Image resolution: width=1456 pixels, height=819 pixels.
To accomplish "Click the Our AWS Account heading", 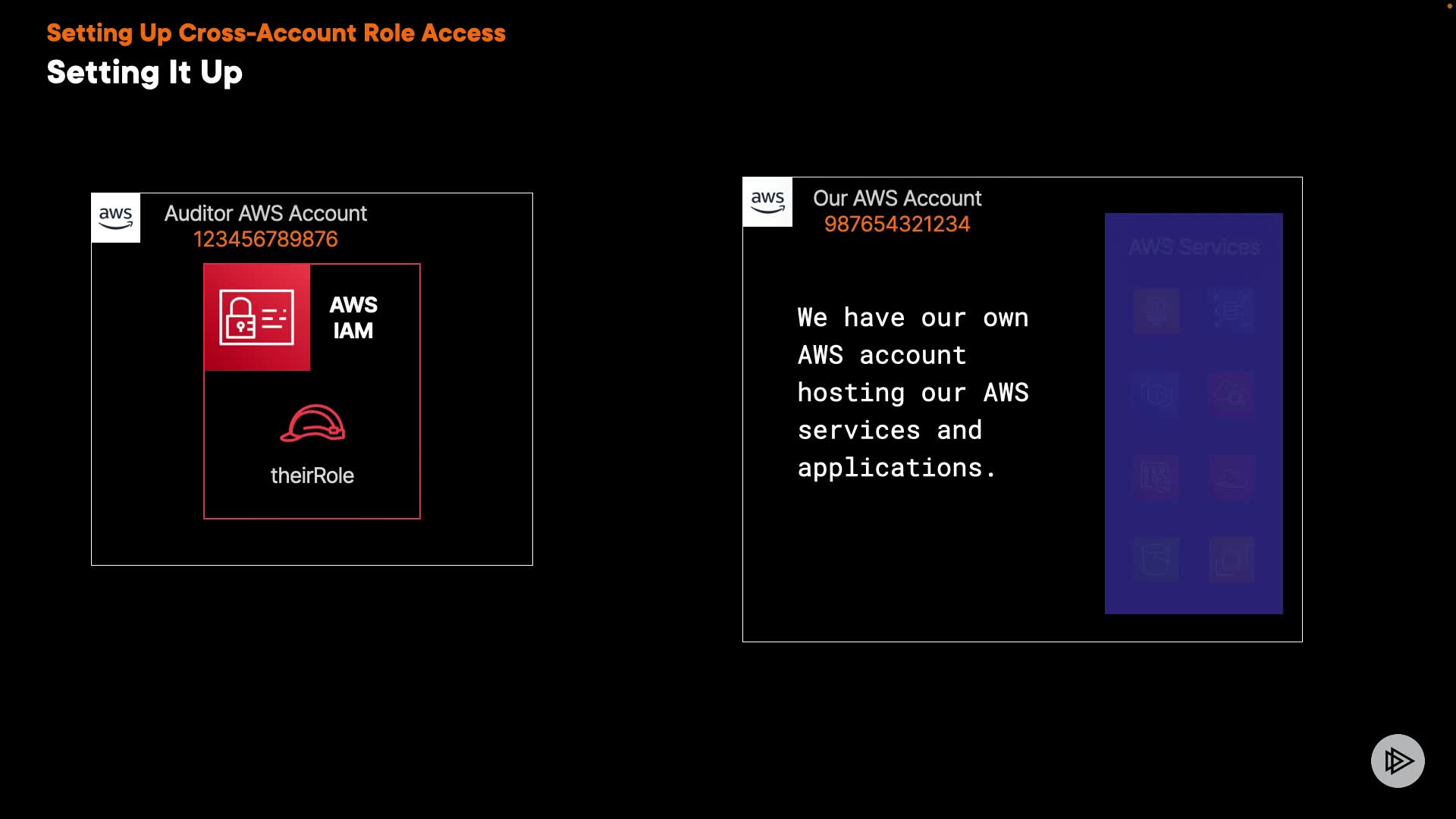I will [x=897, y=199].
